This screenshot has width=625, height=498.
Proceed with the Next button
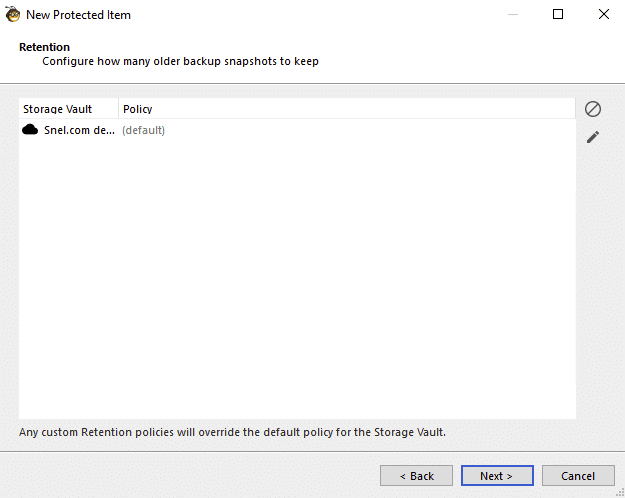click(x=497, y=476)
